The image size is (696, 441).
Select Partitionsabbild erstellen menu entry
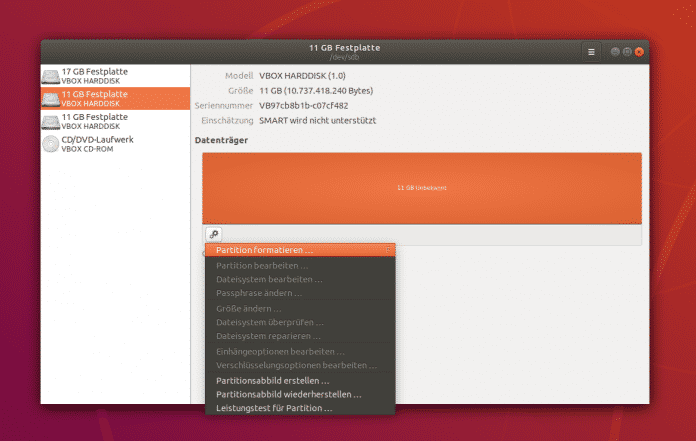pyautogui.click(x=272, y=381)
